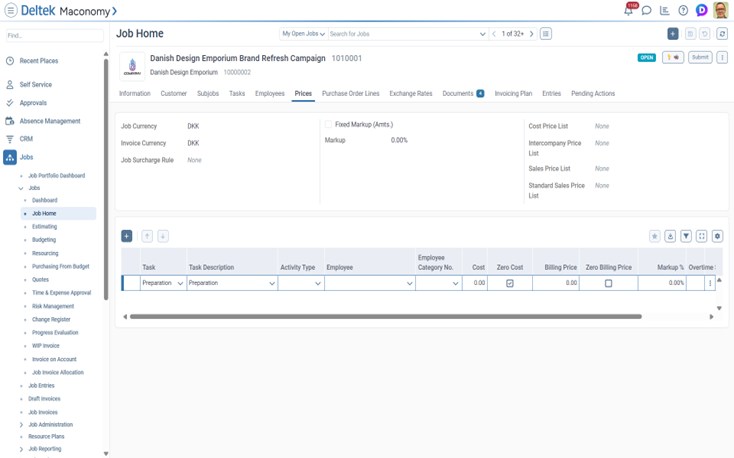The height and width of the screenshot is (458, 734).
Task: Move price line up
Action: pyautogui.click(x=147, y=236)
